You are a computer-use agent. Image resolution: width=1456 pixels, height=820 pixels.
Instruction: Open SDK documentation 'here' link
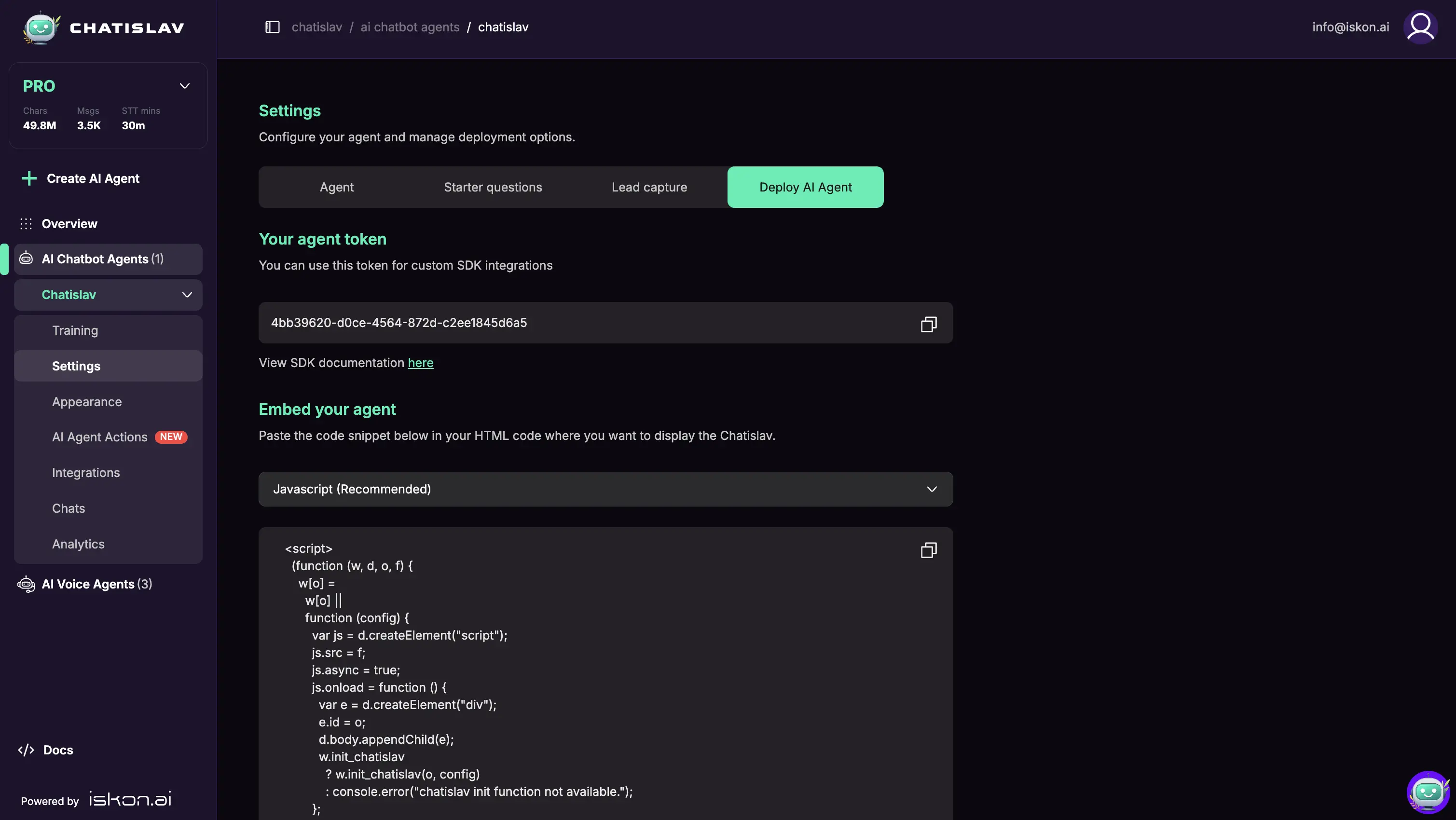[421, 363]
